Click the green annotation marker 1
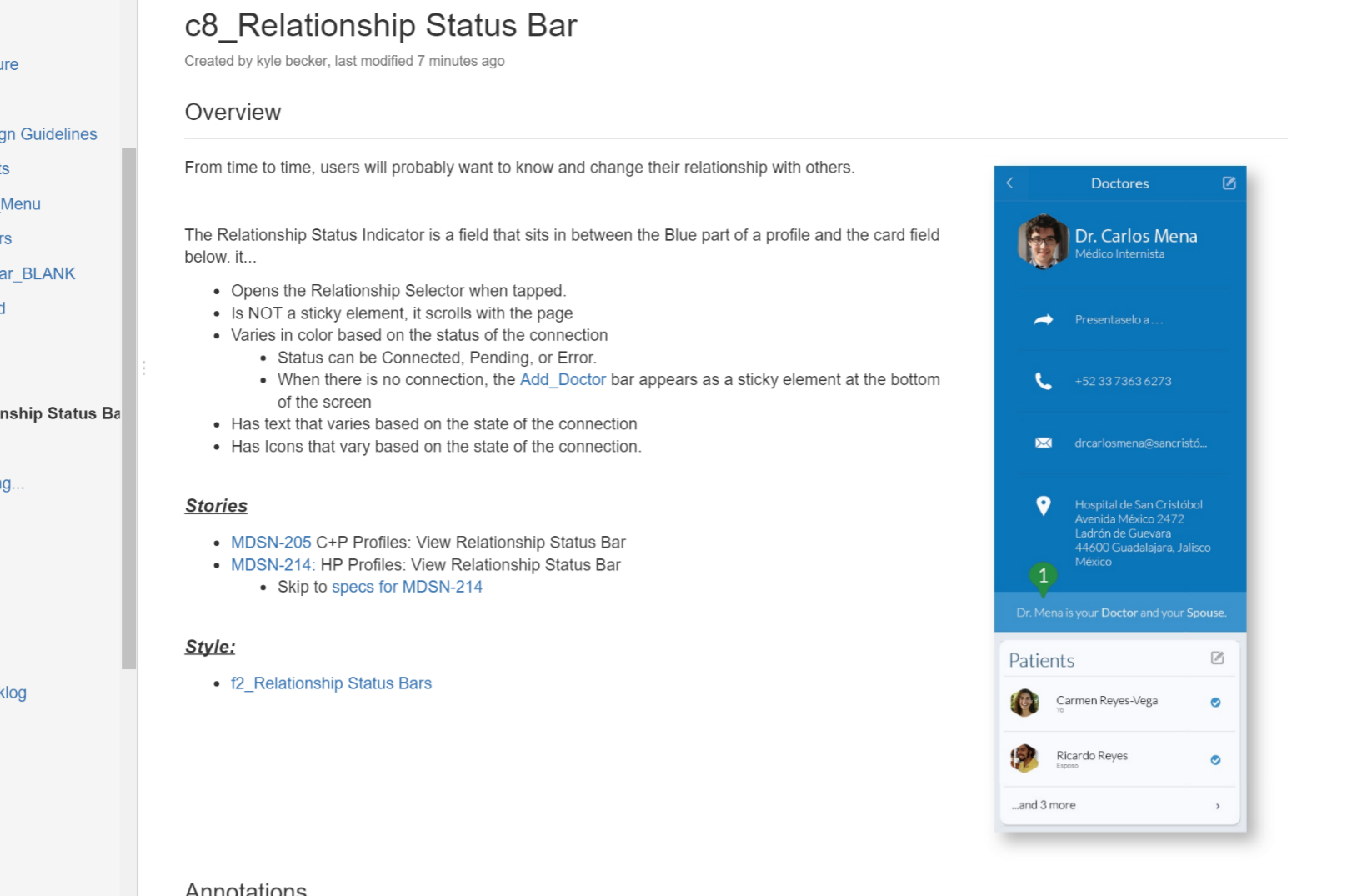 [1043, 576]
